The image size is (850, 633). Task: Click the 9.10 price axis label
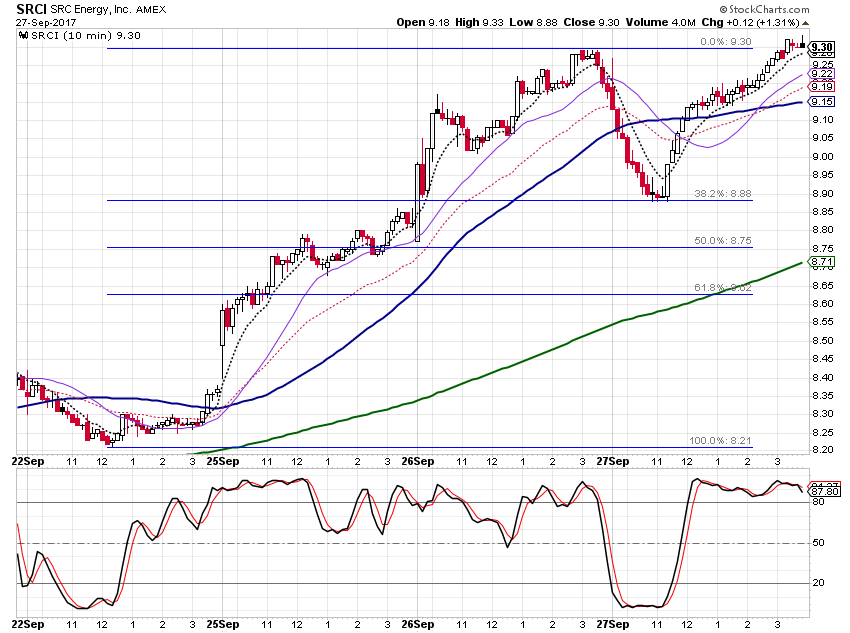pyautogui.click(x=823, y=120)
